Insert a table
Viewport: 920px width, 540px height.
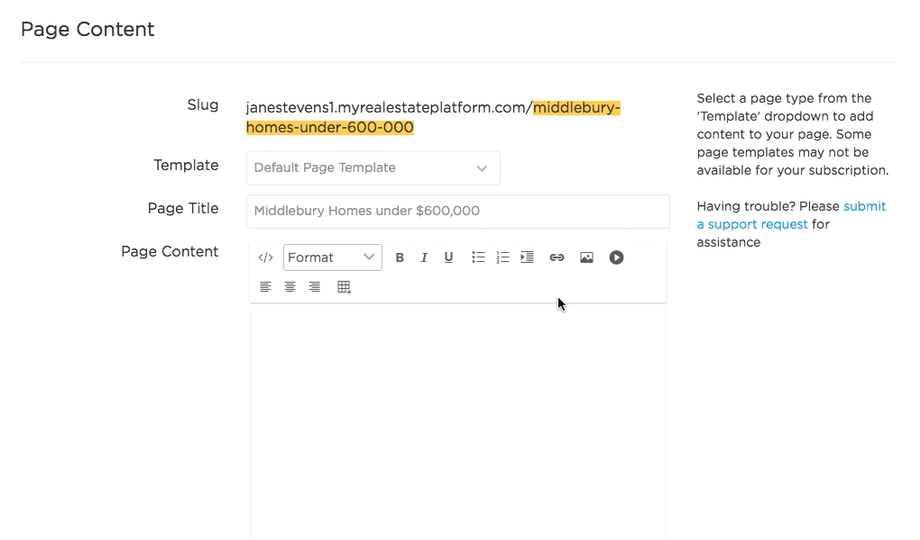[344, 287]
